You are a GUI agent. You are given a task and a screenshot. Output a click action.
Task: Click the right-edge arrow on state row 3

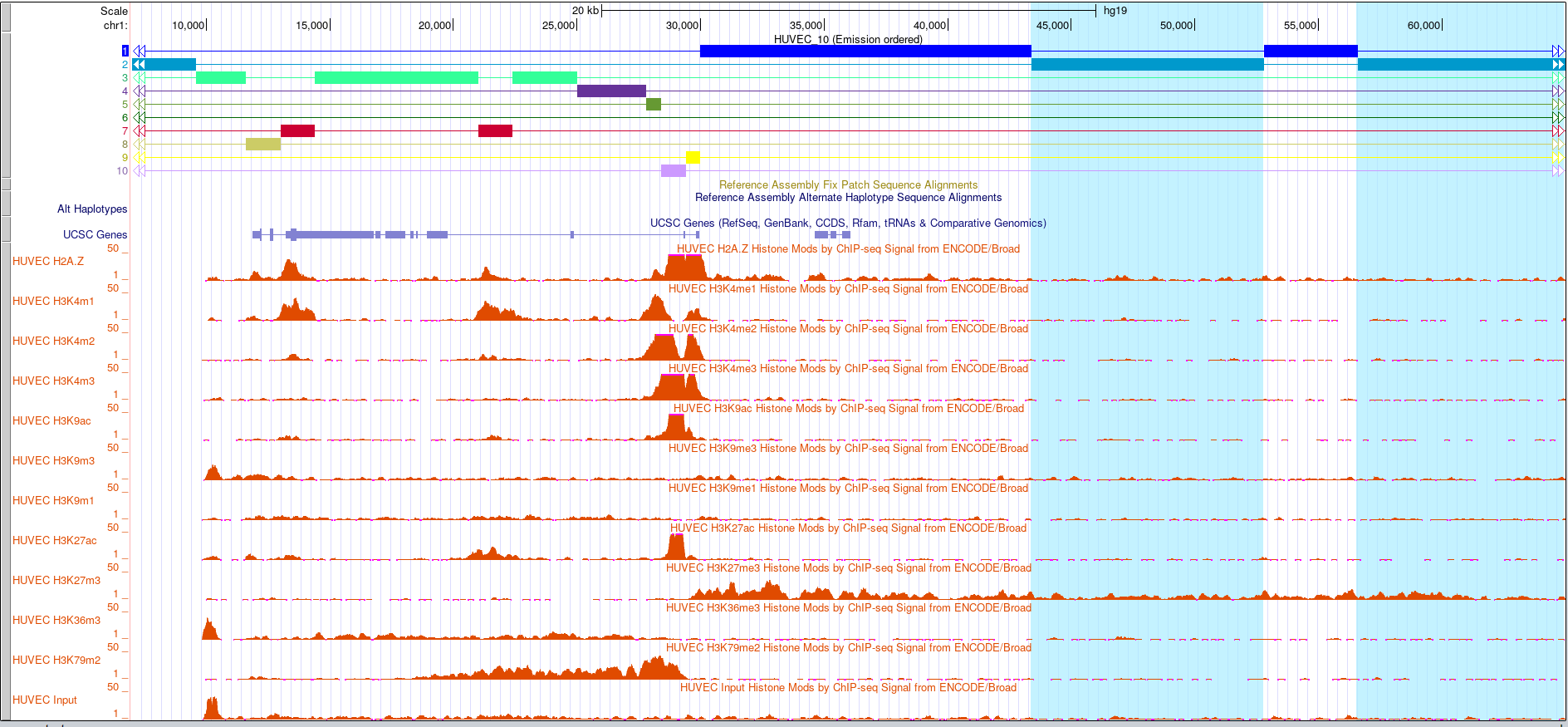click(x=1559, y=78)
